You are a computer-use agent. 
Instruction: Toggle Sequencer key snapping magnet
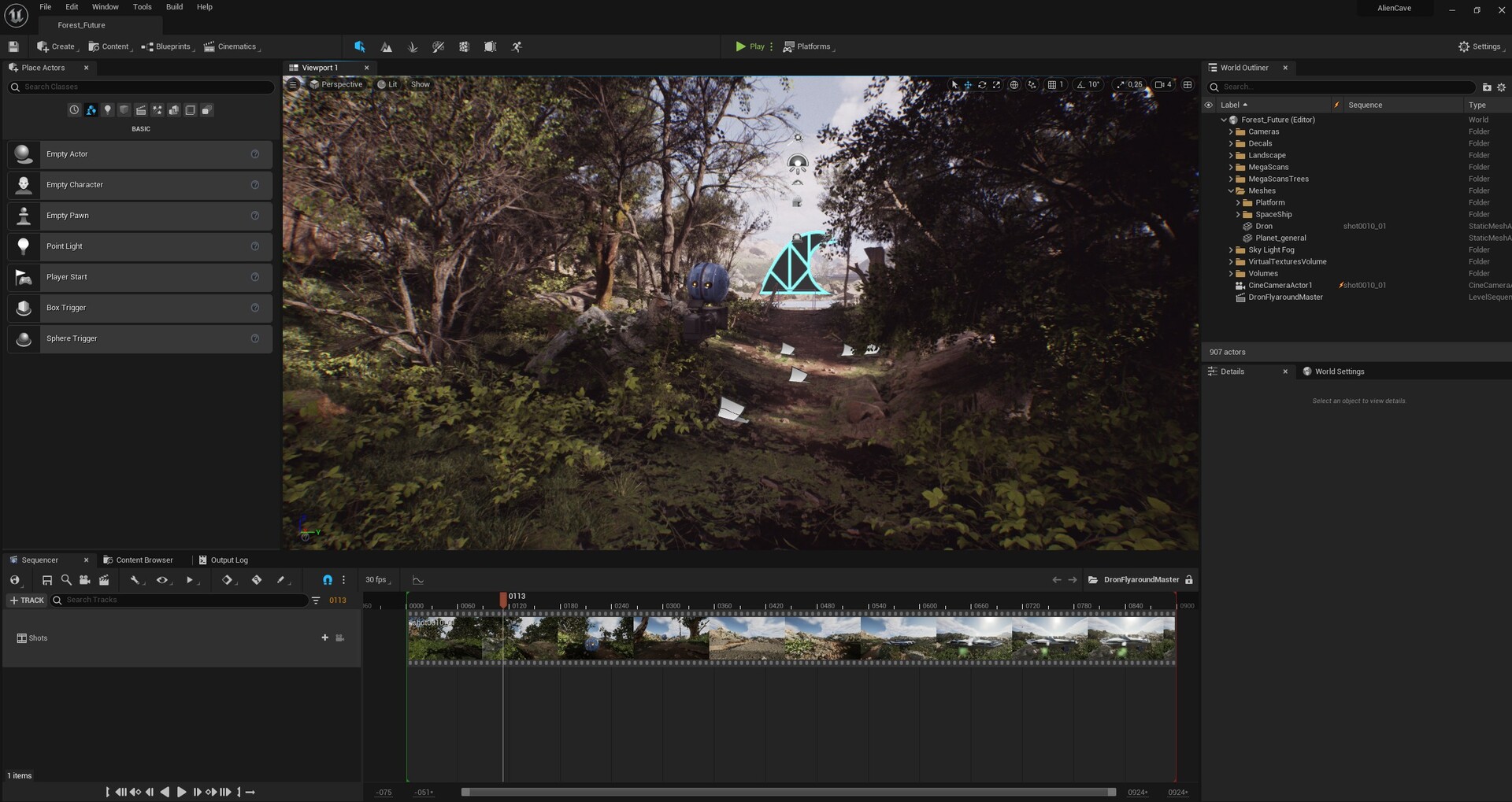[327, 580]
